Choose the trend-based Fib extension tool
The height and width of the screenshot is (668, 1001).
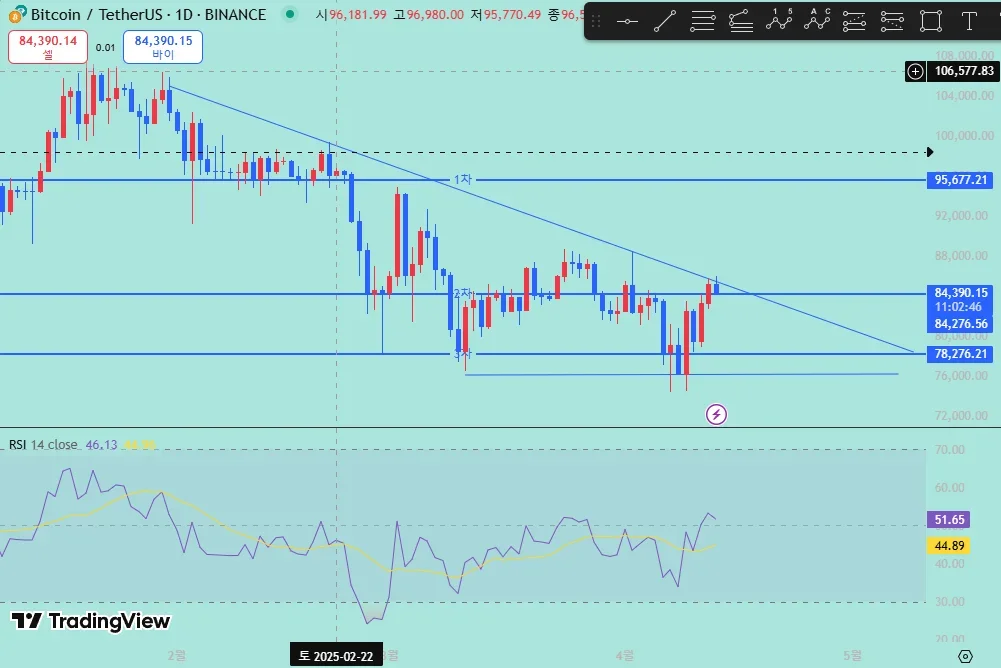coord(741,22)
